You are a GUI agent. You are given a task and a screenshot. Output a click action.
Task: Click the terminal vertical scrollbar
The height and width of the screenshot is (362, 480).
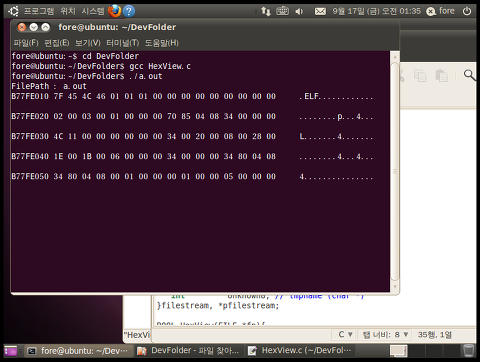395,172
